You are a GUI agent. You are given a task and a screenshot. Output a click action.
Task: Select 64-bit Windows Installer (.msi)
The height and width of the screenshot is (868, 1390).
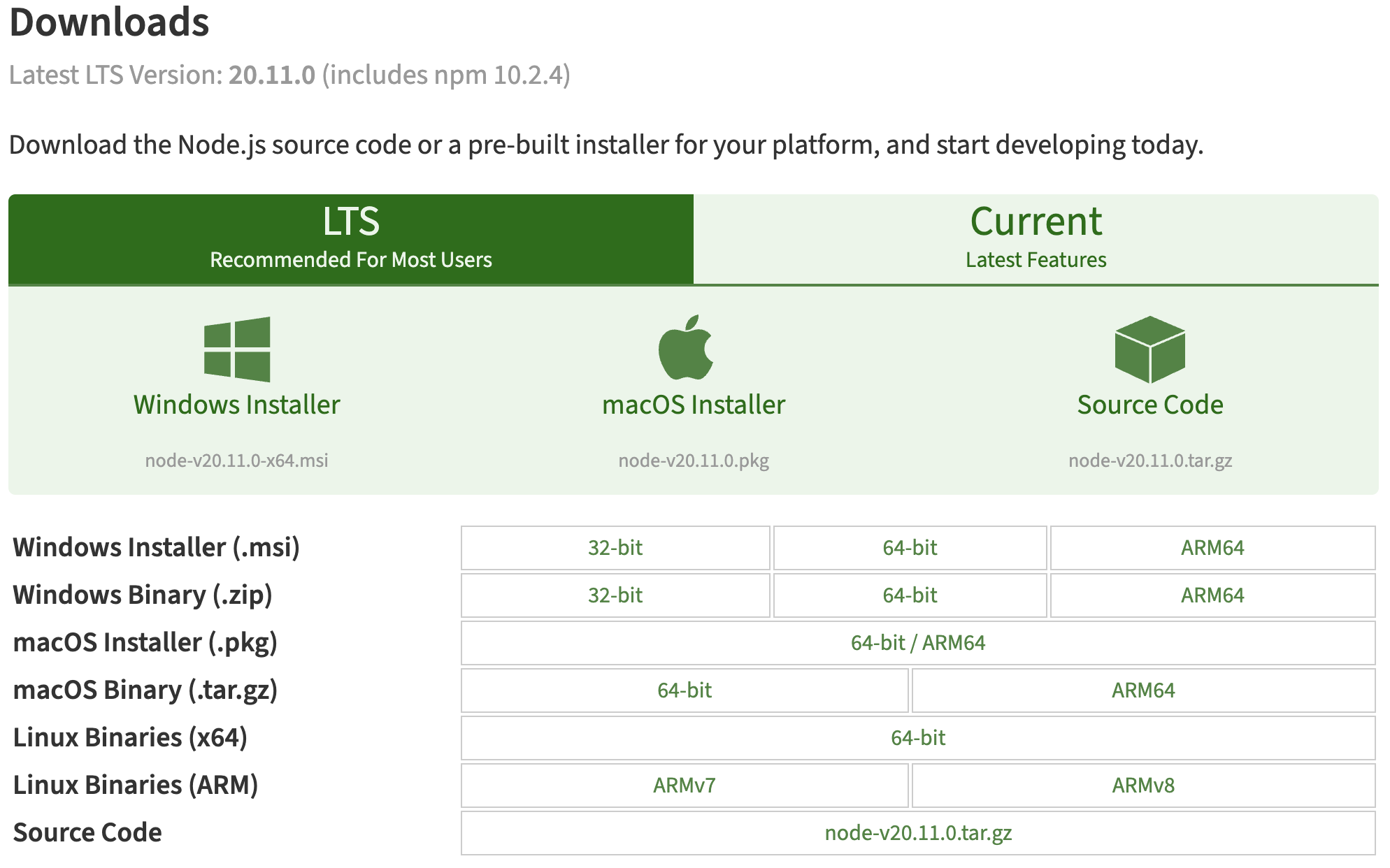pyautogui.click(x=910, y=548)
